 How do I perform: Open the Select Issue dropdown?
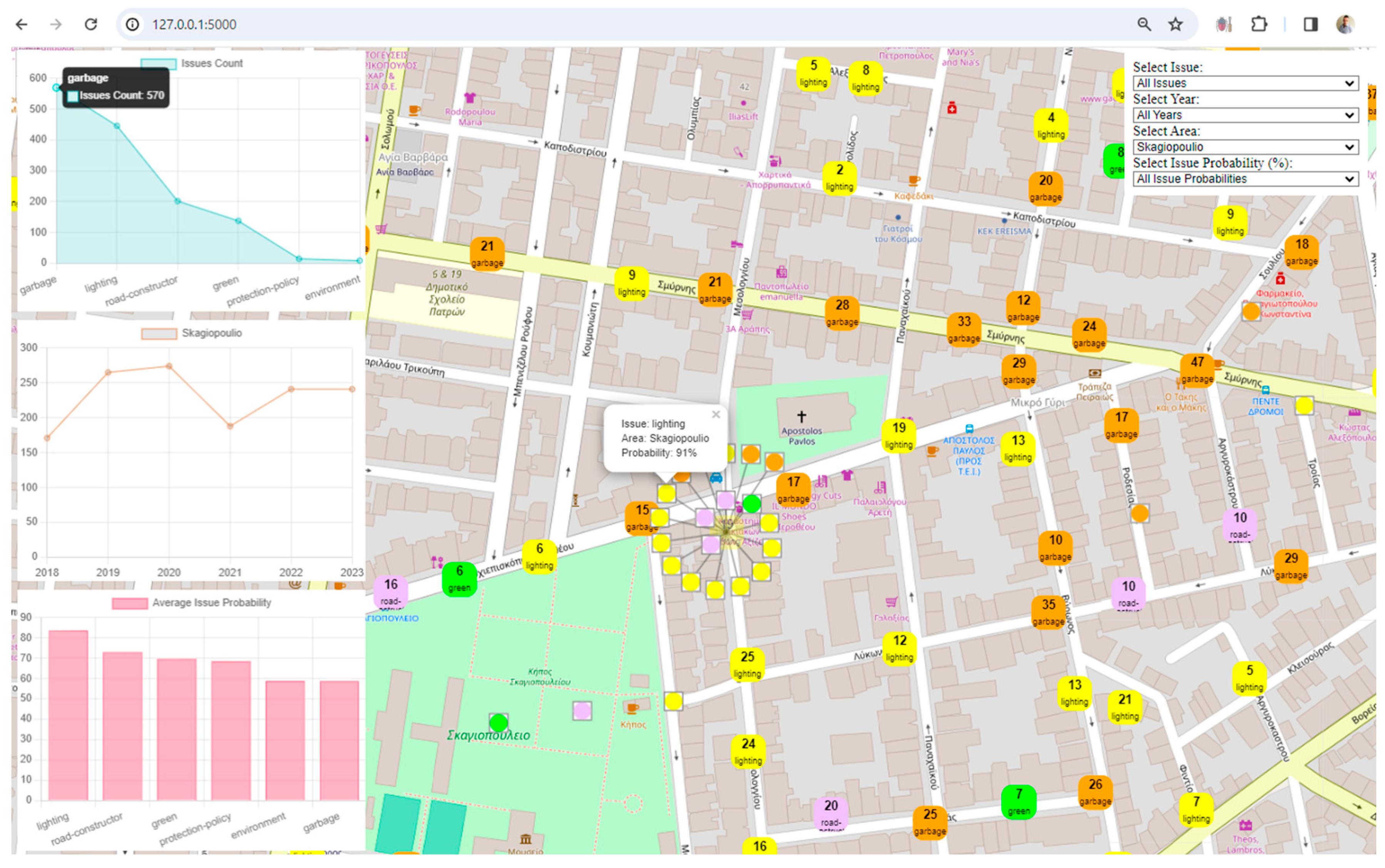[1245, 83]
